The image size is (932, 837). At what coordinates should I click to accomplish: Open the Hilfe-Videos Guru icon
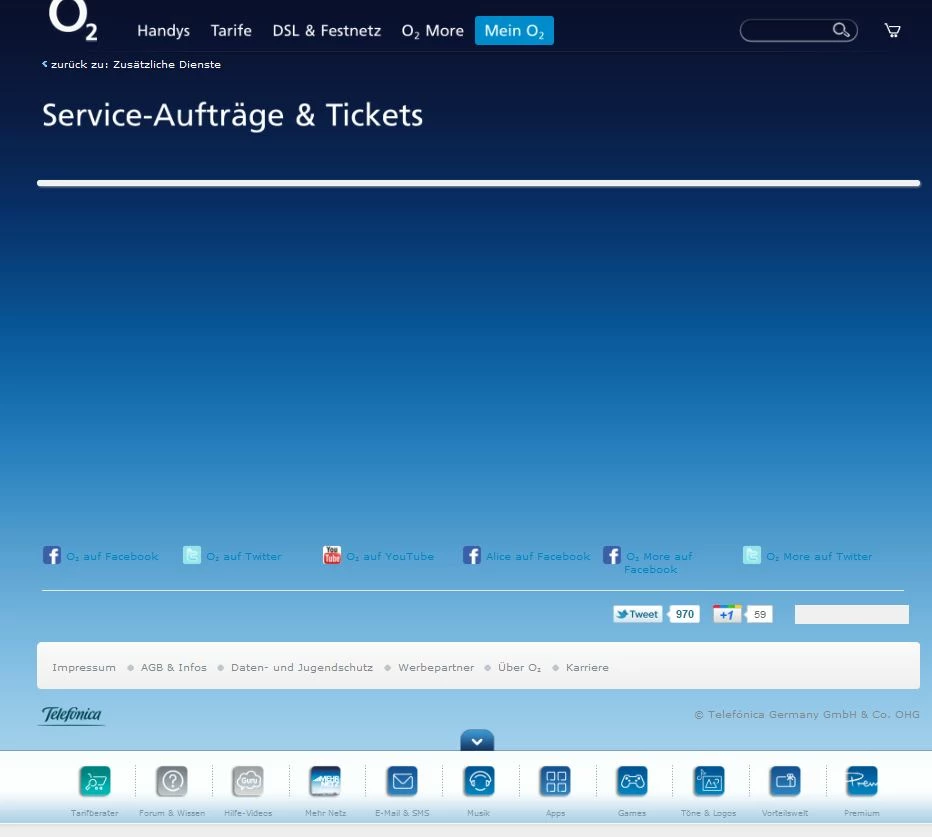pos(248,781)
